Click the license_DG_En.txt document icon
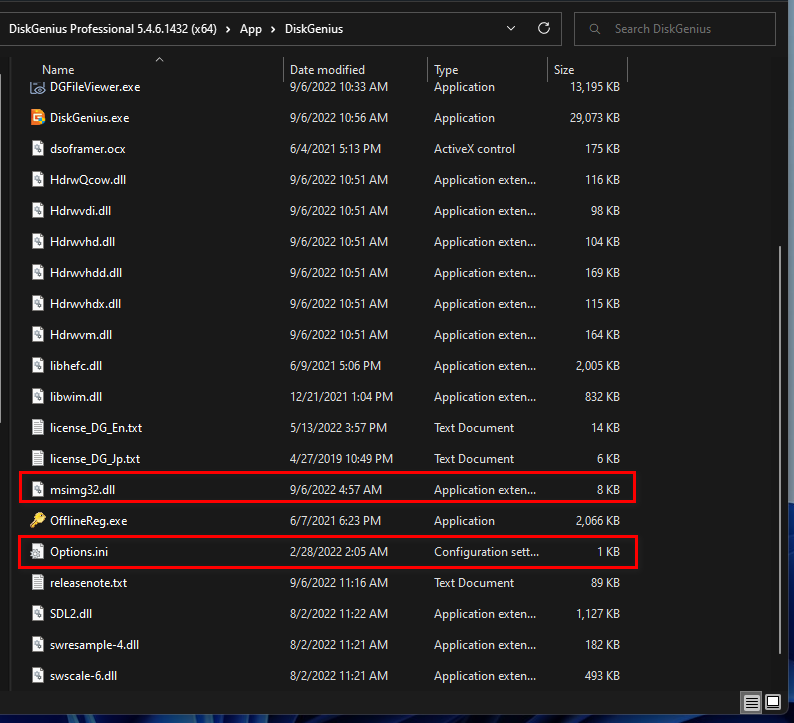 (x=38, y=427)
